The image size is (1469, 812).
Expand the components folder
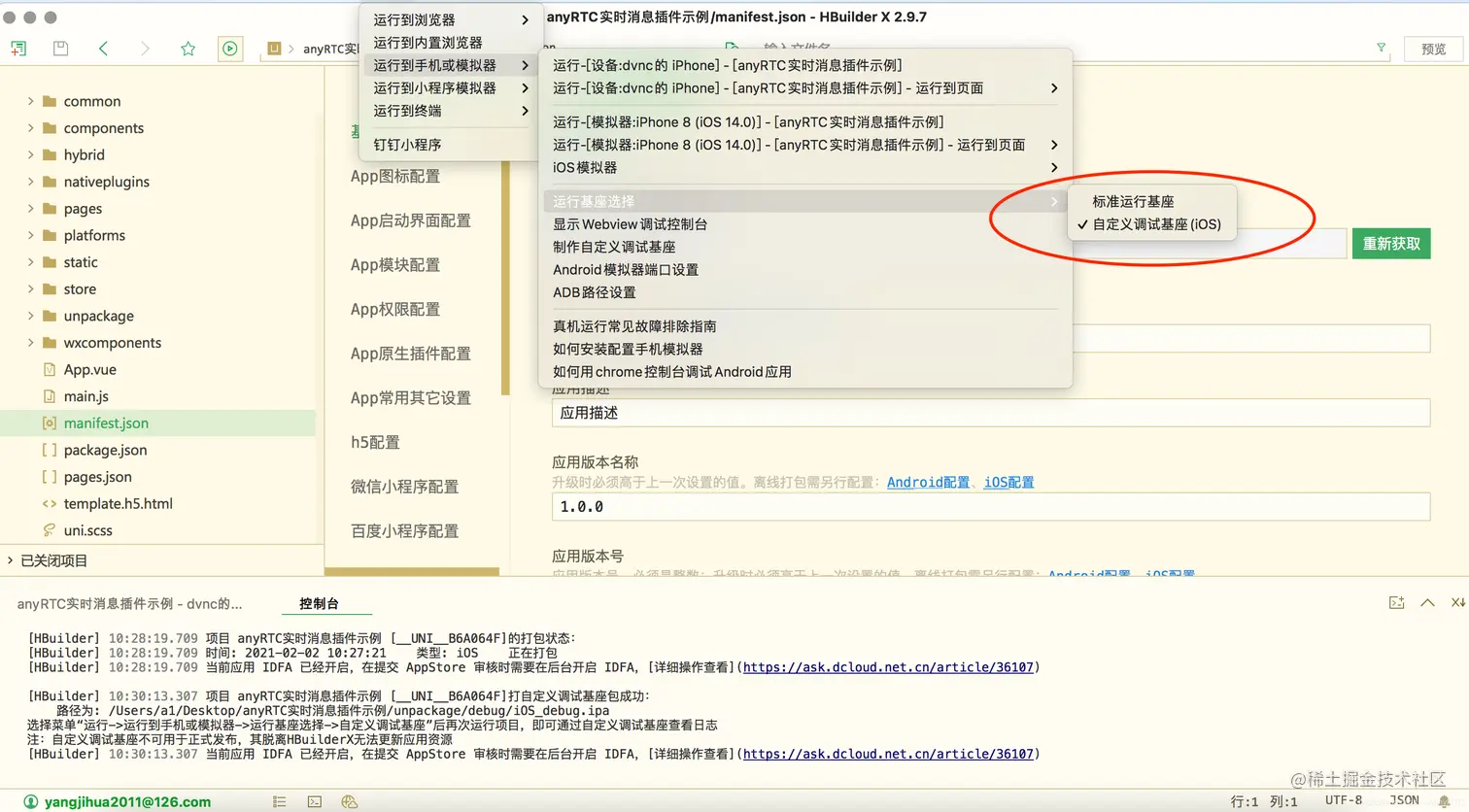[x=30, y=128]
